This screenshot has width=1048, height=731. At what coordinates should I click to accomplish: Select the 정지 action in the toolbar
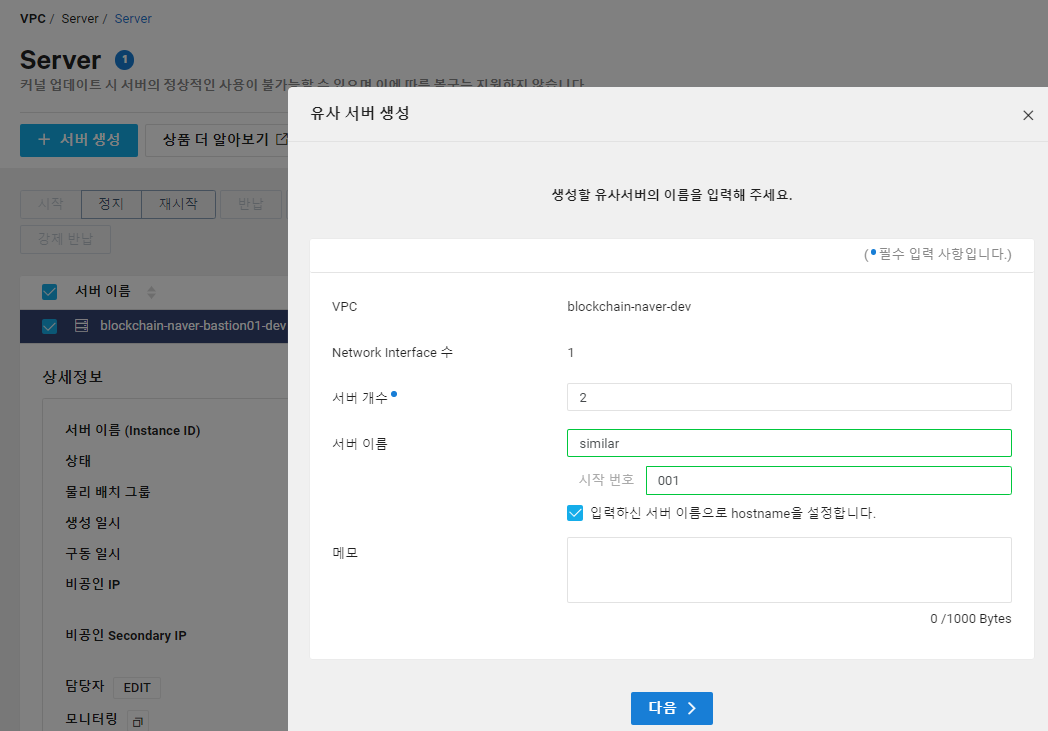tap(111, 204)
